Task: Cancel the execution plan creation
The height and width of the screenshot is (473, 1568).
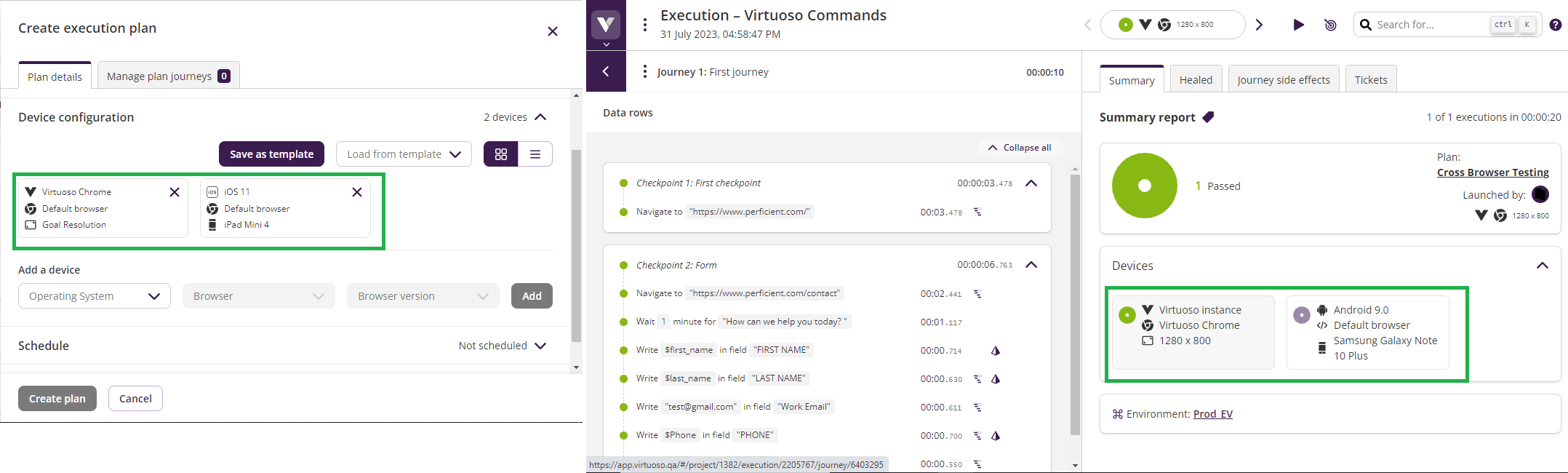Action: coord(135,399)
